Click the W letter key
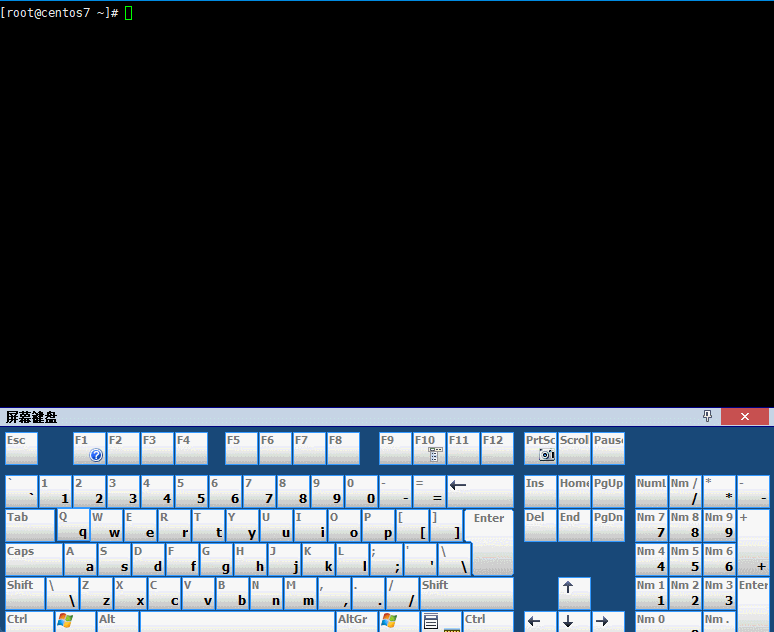Image resolution: width=774 pixels, height=632 pixels. (107, 525)
